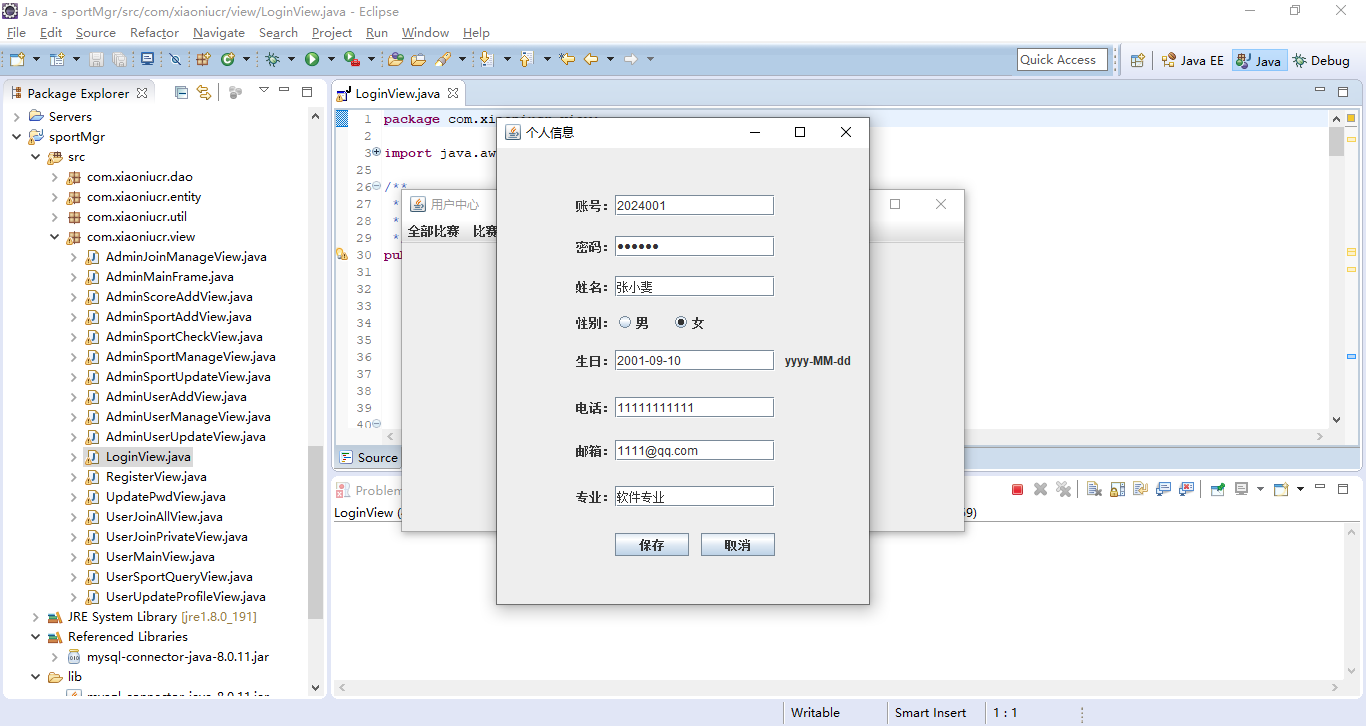Toggle Link with Editor in Package Explorer
Image resolution: width=1366 pixels, height=726 pixels.
tap(204, 92)
